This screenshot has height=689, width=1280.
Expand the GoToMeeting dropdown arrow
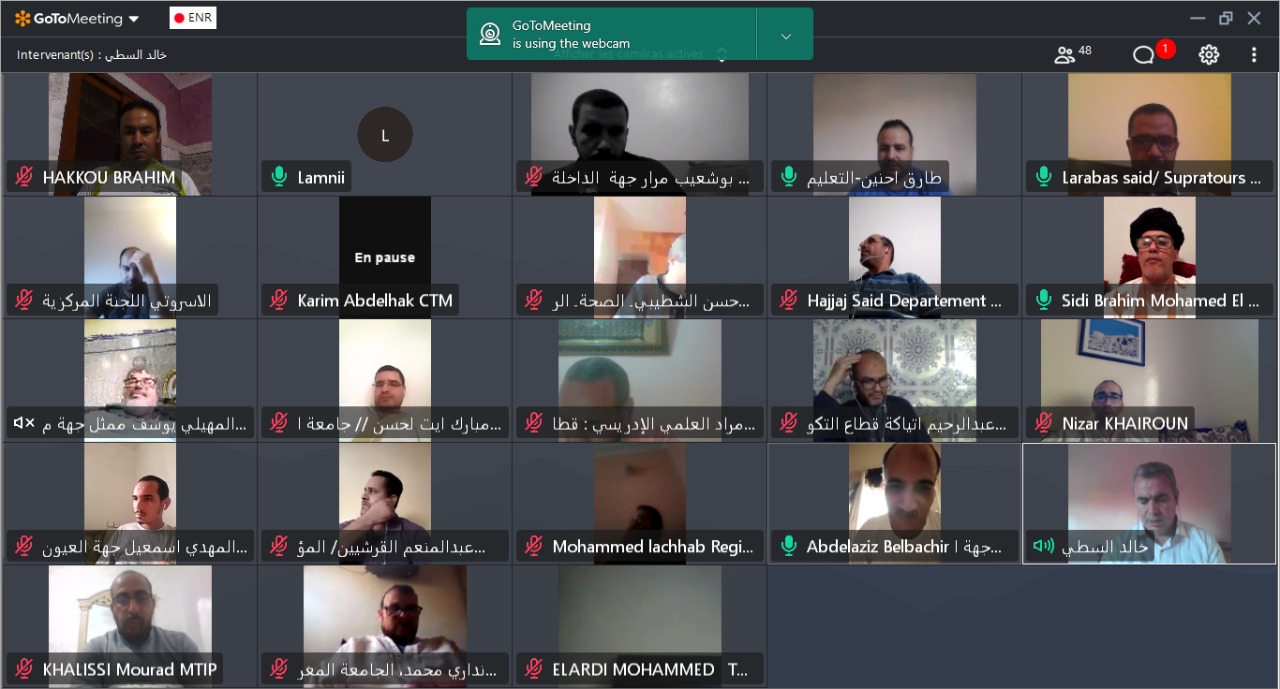[x=134, y=19]
